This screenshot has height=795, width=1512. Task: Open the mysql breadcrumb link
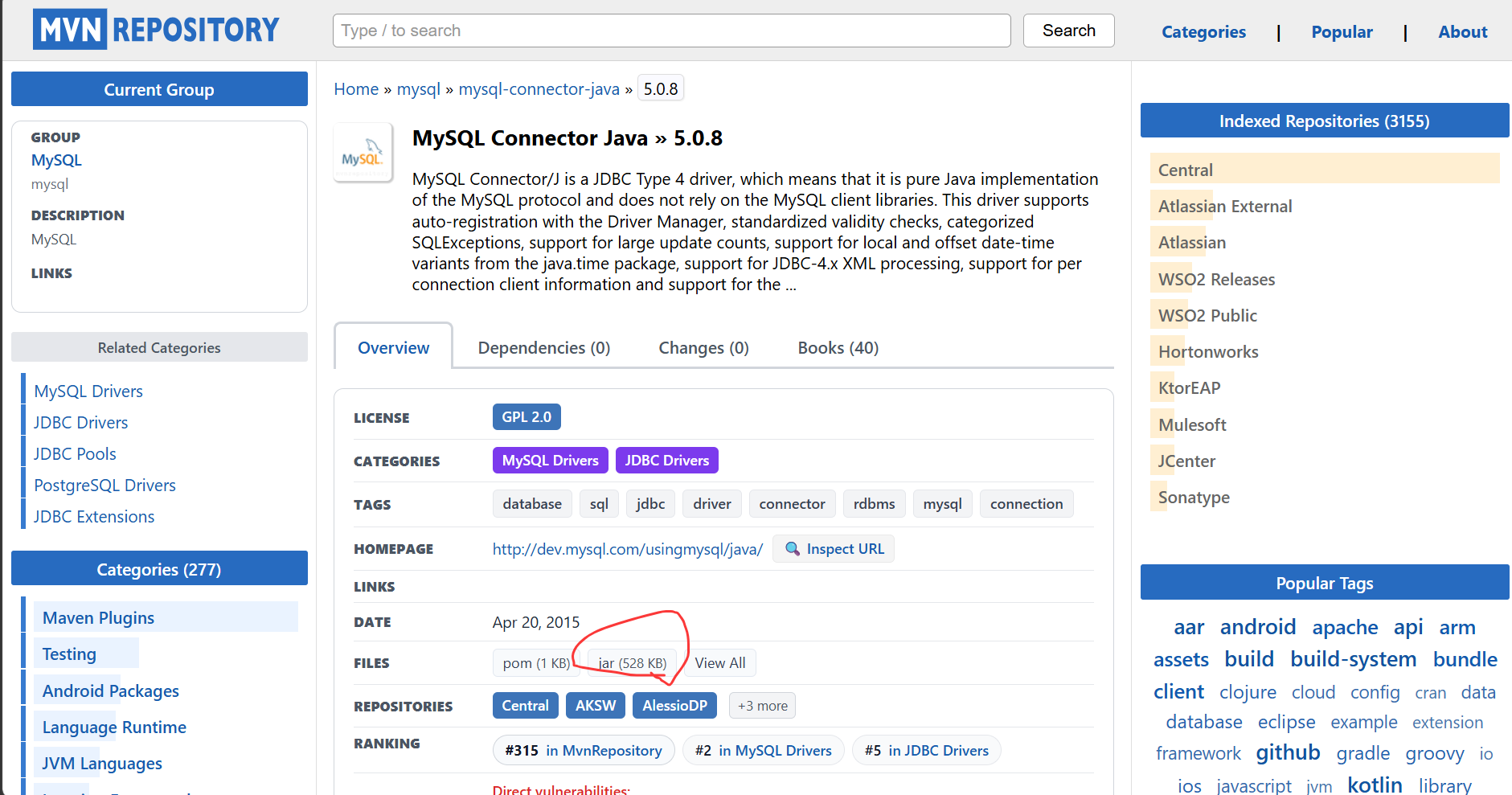point(419,89)
